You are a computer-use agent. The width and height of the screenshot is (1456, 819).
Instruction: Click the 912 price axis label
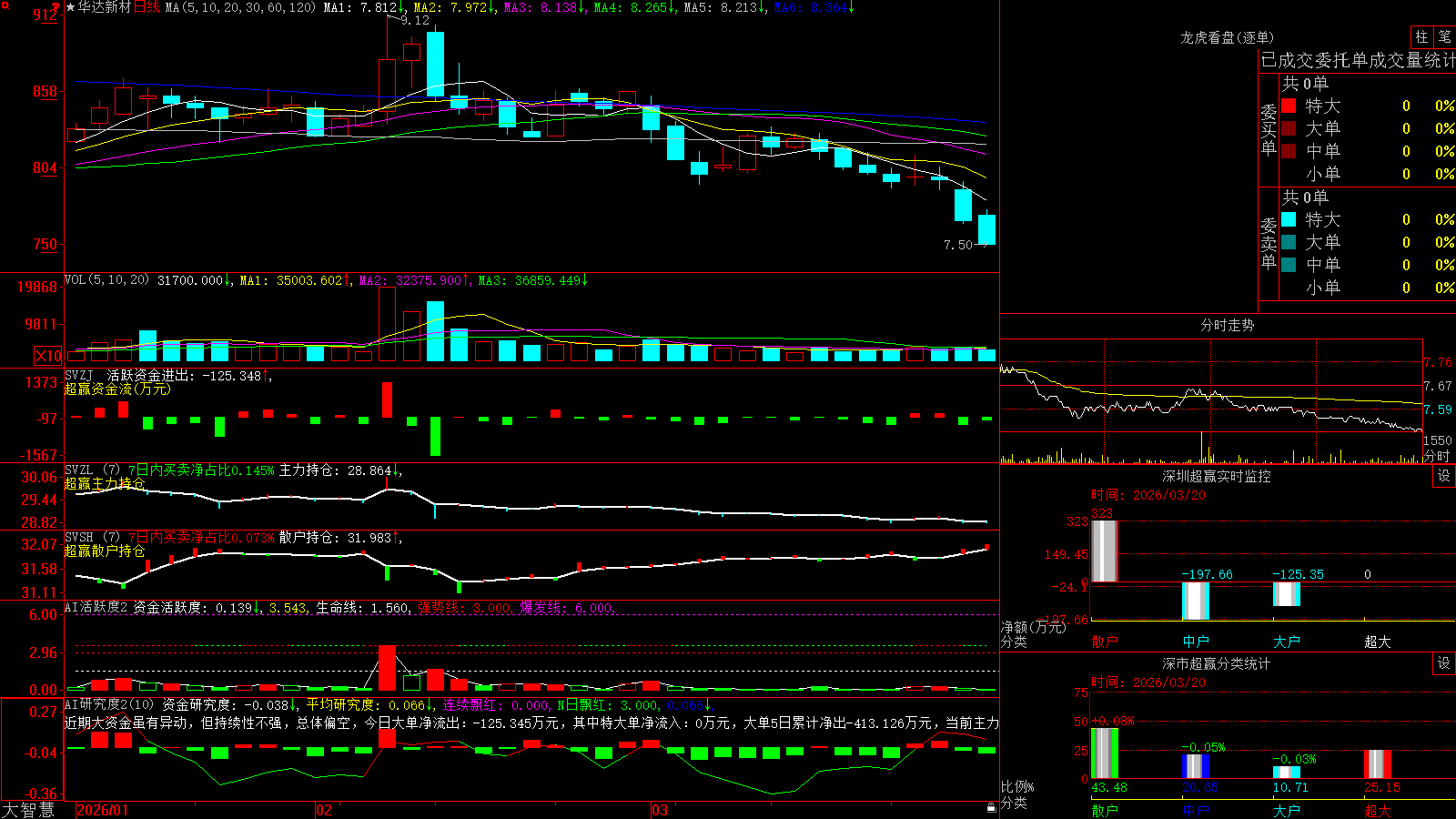coord(45,15)
